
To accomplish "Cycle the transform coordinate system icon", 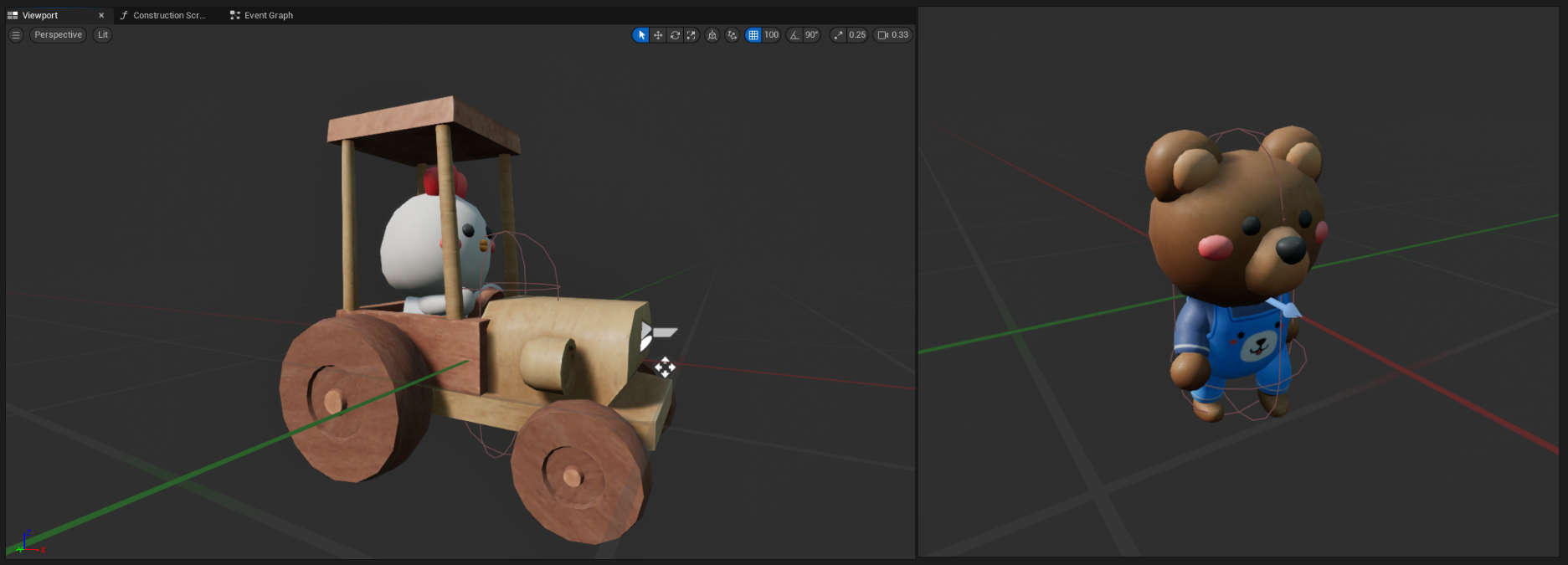I will click(712, 35).
